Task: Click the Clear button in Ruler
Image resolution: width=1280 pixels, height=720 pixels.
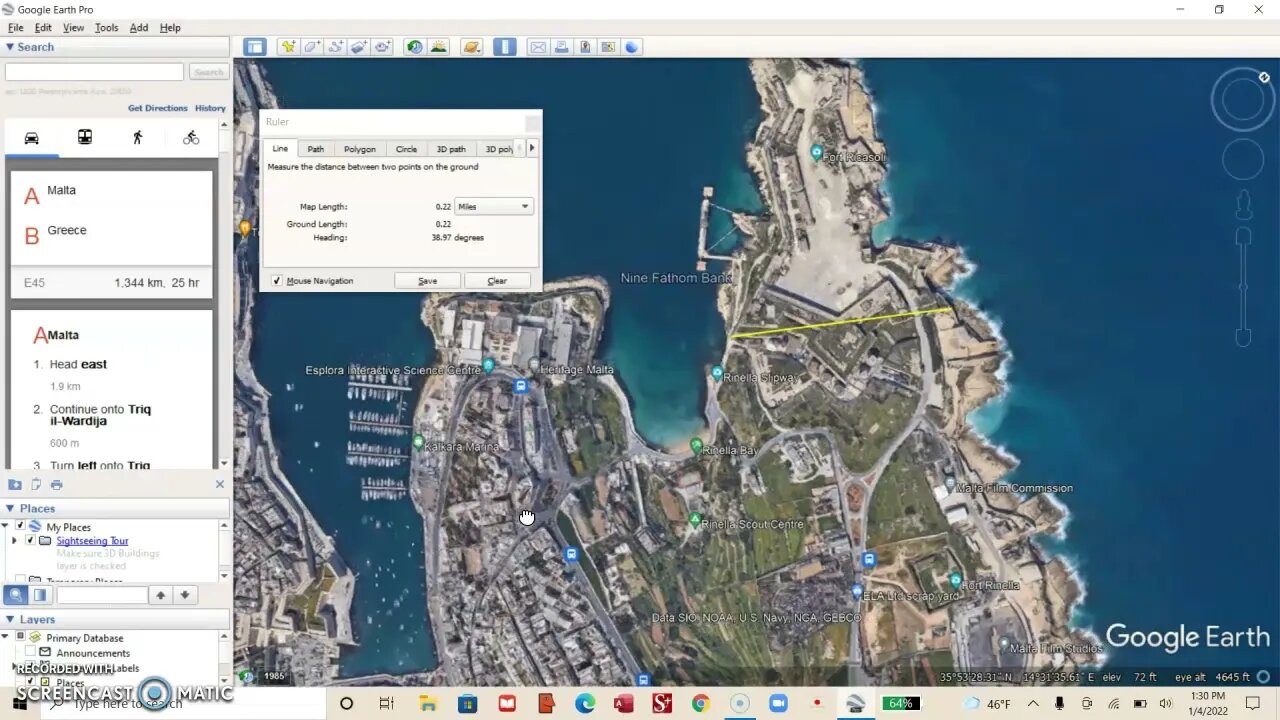Action: (x=497, y=281)
